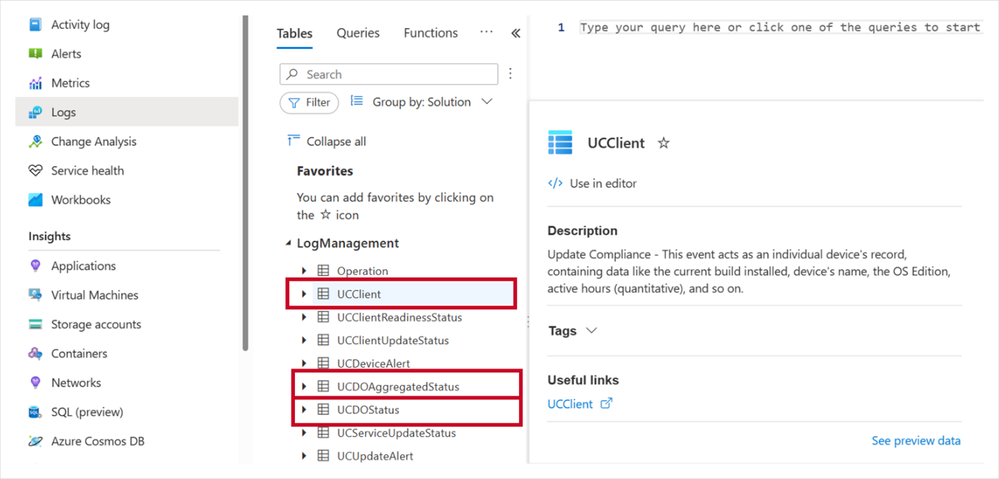Click the Alerts icon in sidebar
Image resolution: width=999 pixels, height=479 pixels.
click(36, 54)
